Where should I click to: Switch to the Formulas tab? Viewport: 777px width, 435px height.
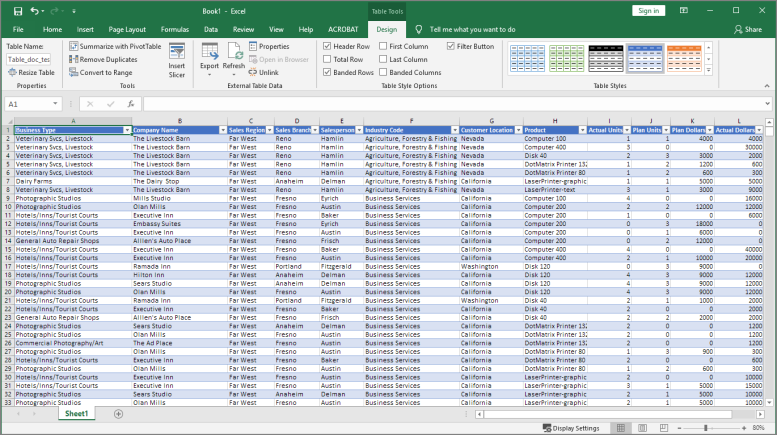[175, 29]
